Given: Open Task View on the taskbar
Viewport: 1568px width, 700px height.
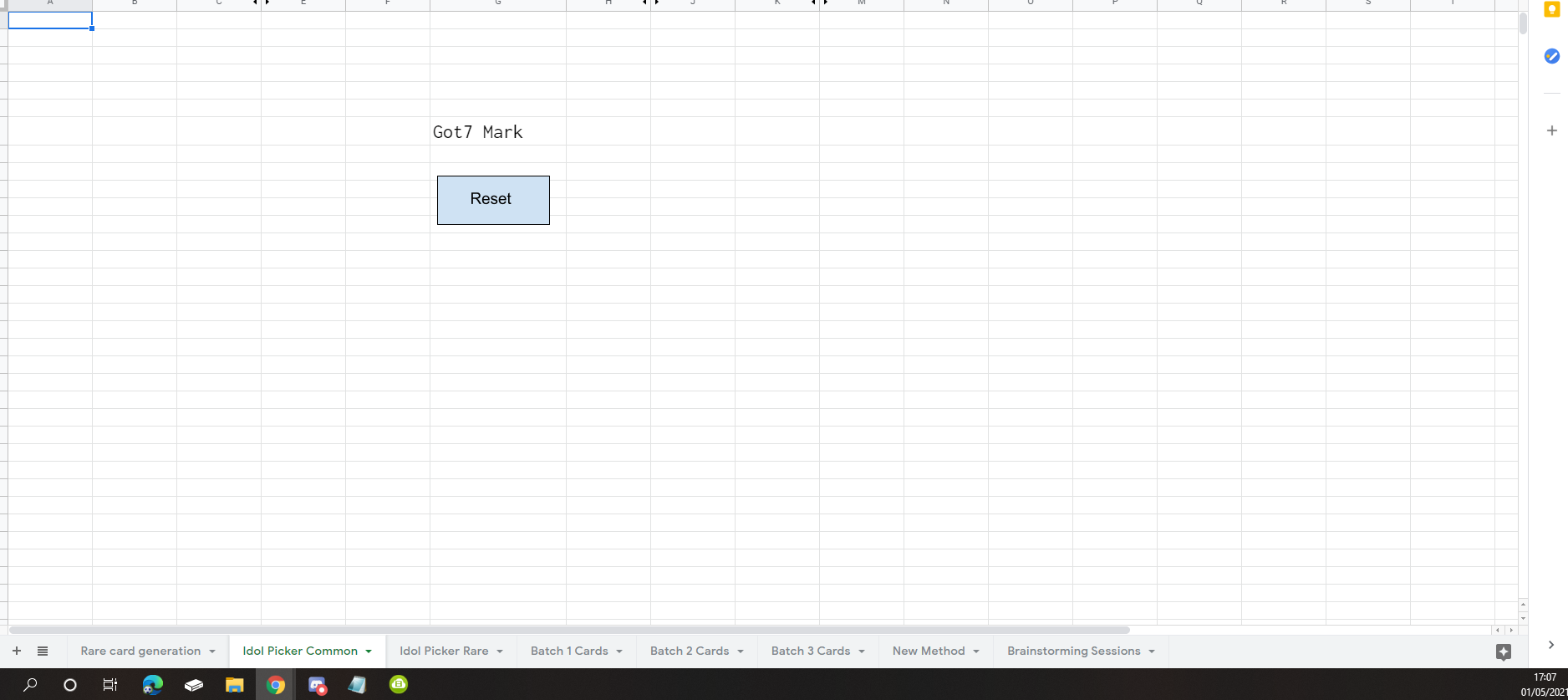Looking at the screenshot, I should [x=109, y=685].
